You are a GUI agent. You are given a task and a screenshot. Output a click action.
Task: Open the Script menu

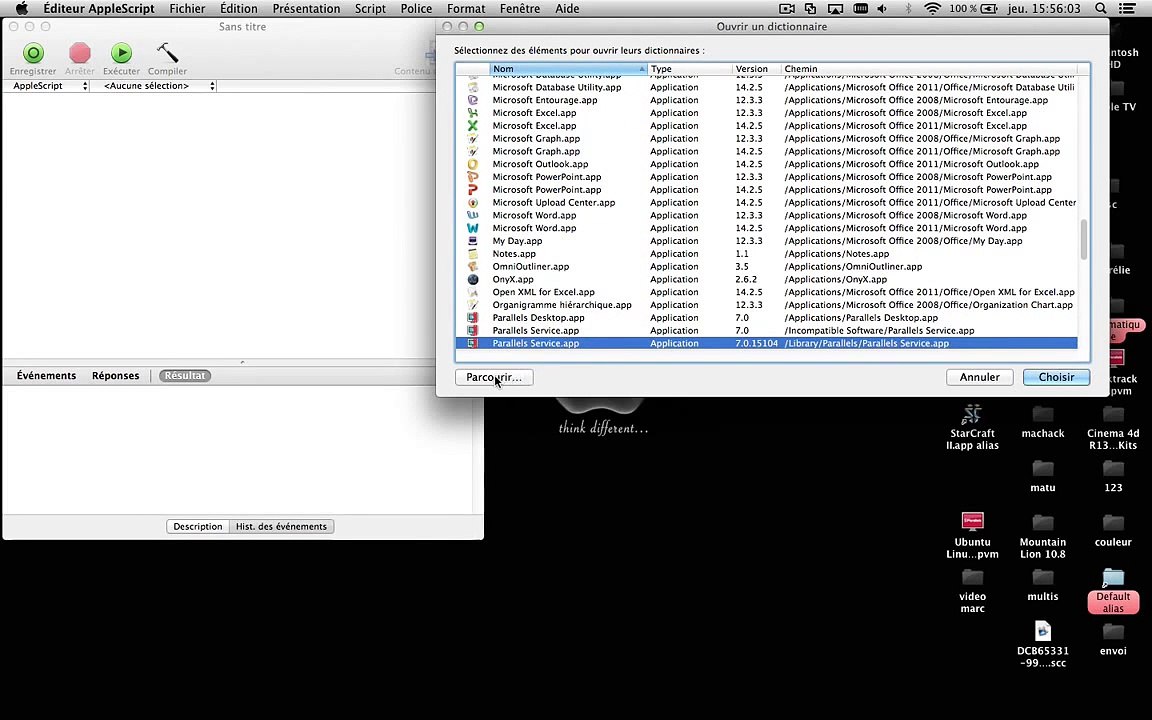[370, 9]
